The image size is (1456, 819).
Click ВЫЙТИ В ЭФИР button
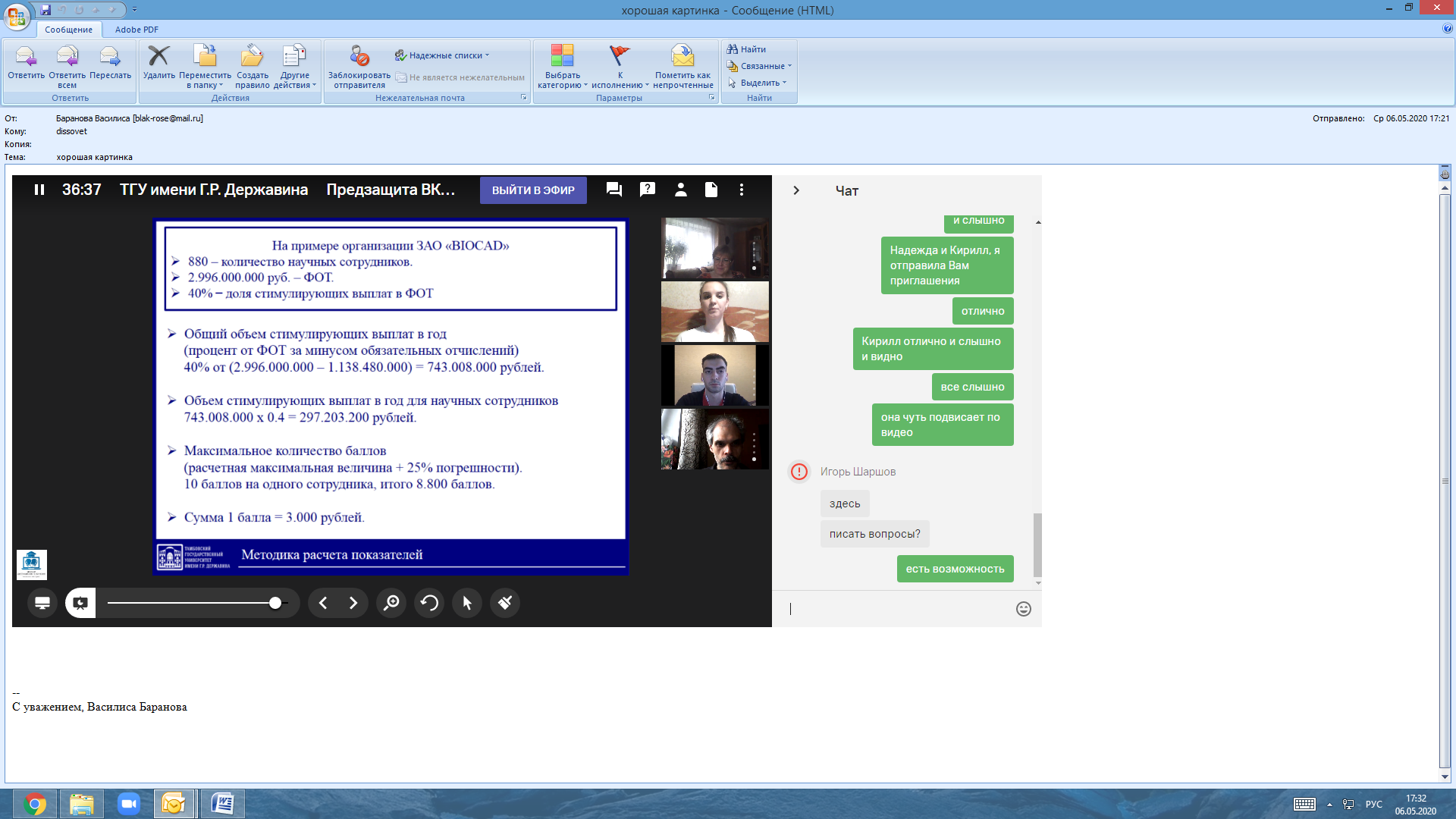[533, 190]
